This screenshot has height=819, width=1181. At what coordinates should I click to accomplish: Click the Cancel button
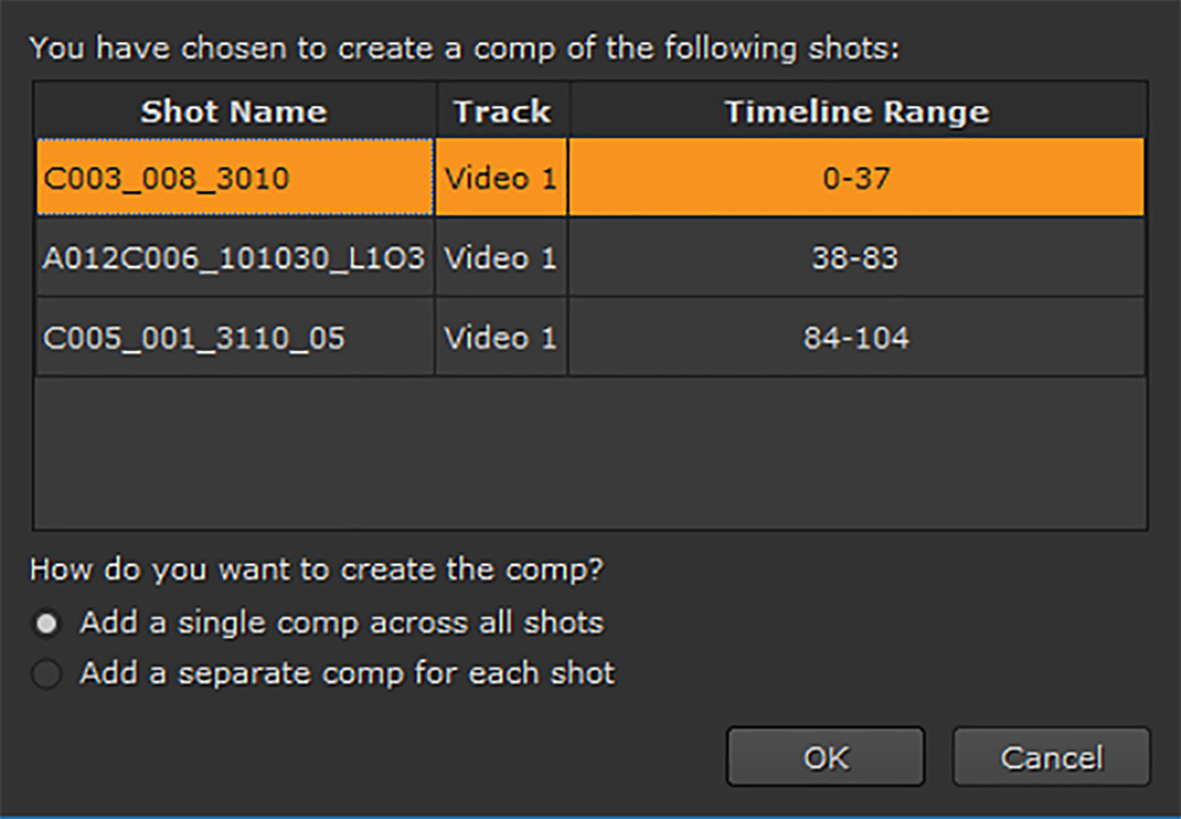(x=1051, y=757)
